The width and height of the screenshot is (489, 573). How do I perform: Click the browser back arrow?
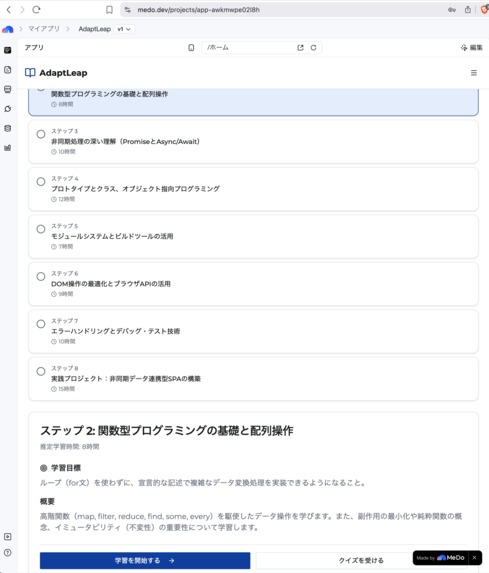click(9, 10)
